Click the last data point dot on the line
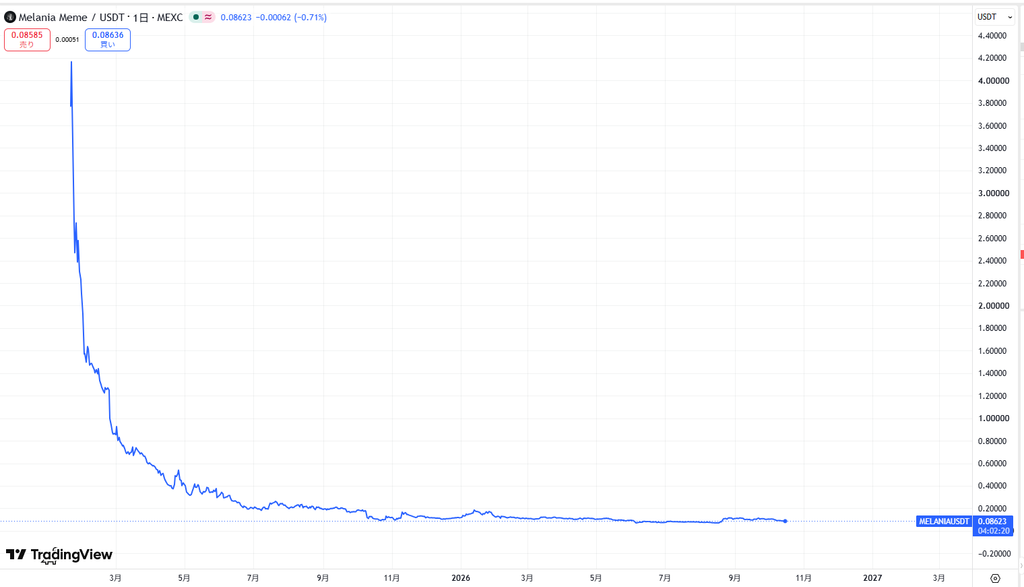 click(785, 521)
